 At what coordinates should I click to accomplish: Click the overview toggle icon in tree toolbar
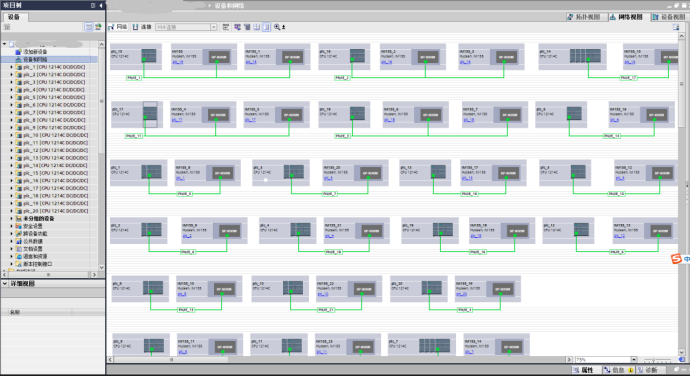[x=89, y=27]
